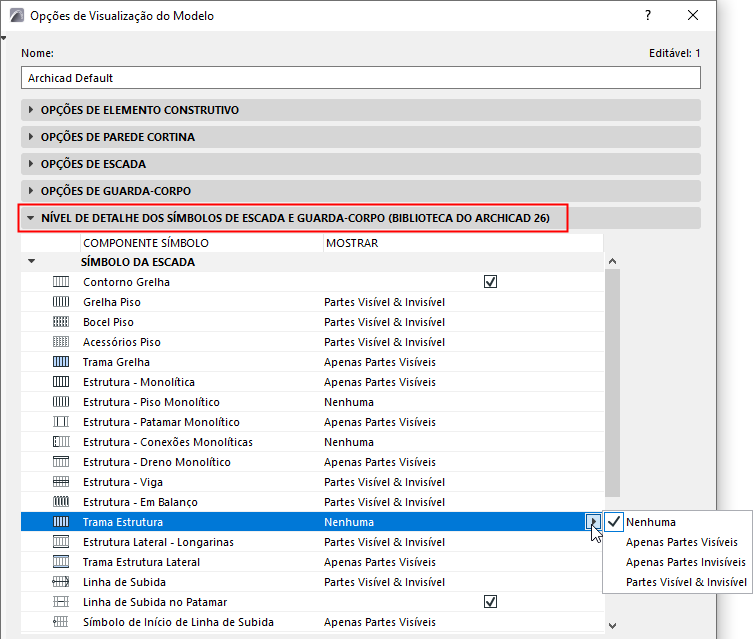This screenshot has height=639, width=753.
Task: Click the Trama Estrutura Lateral icon
Action: coord(61,562)
